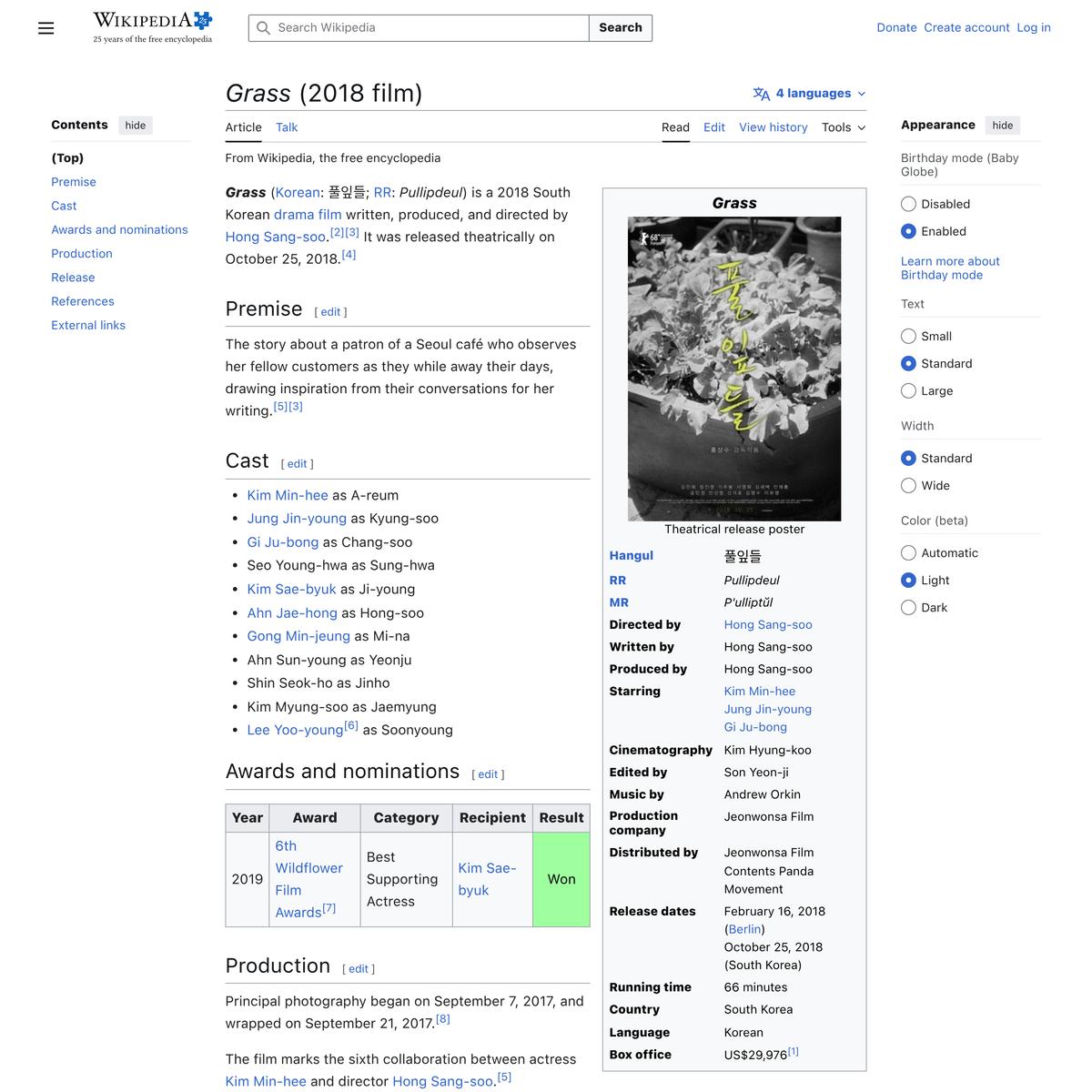
Task: Hide the Appearance panel
Action: tap(1002, 126)
